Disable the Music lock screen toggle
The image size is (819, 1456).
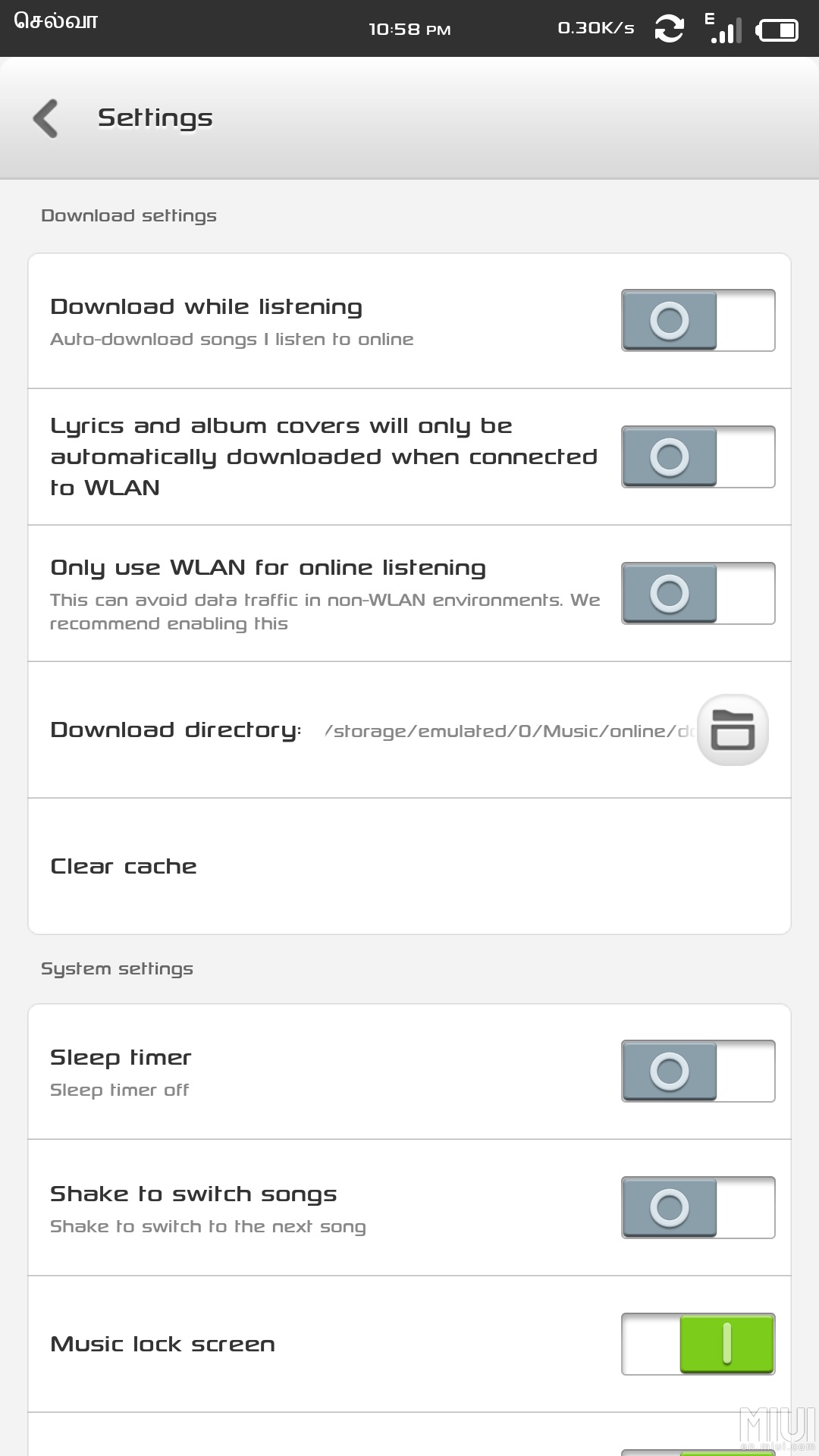pyautogui.click(x=698, y=1344)
